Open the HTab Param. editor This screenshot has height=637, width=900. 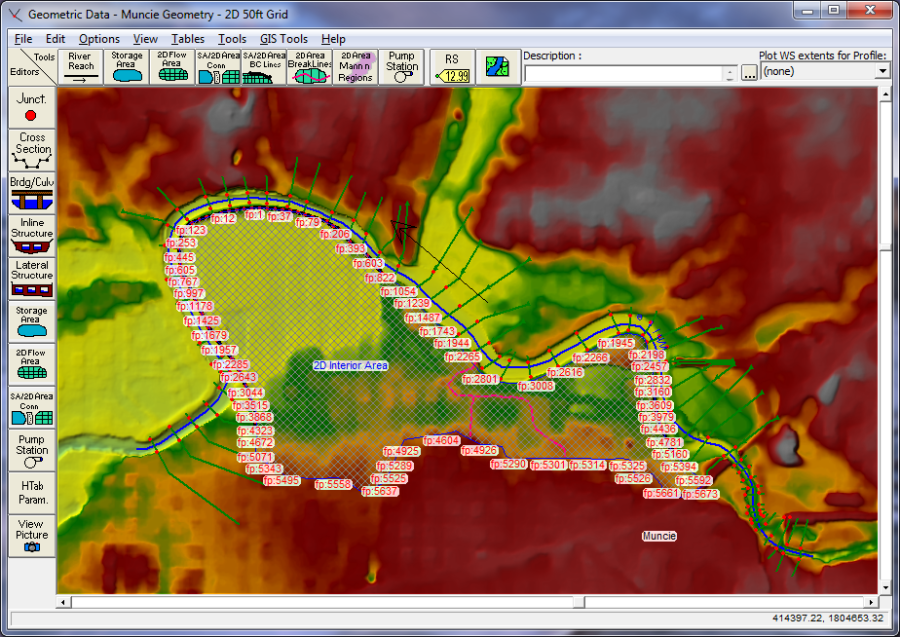(30, 489)
